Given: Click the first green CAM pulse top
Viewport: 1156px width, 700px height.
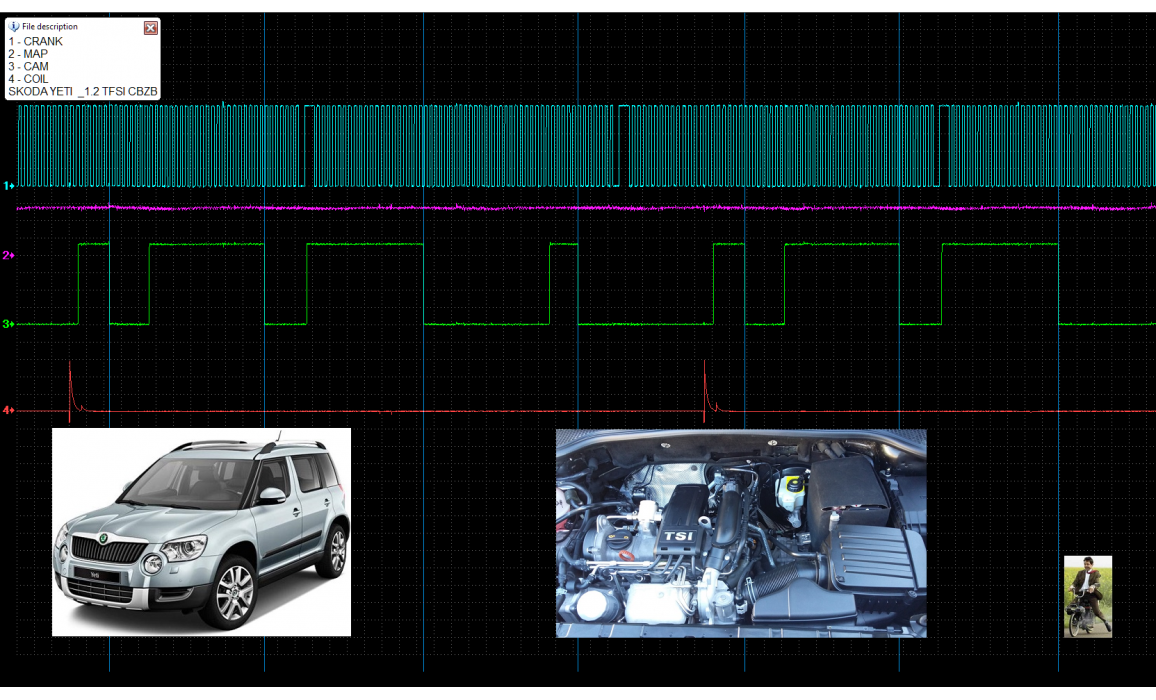Looking at the screenshot, I should 94,244.
